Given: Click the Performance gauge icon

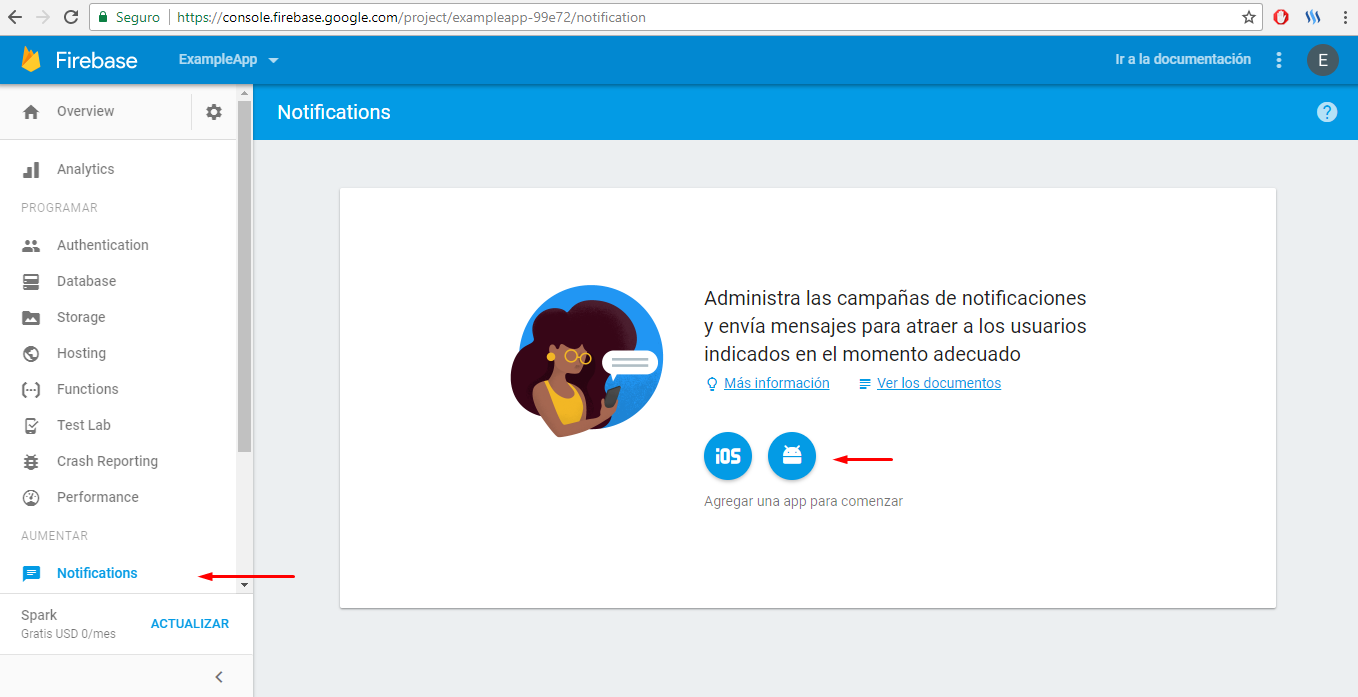Looking at the screenshot, I should point(31,498).
